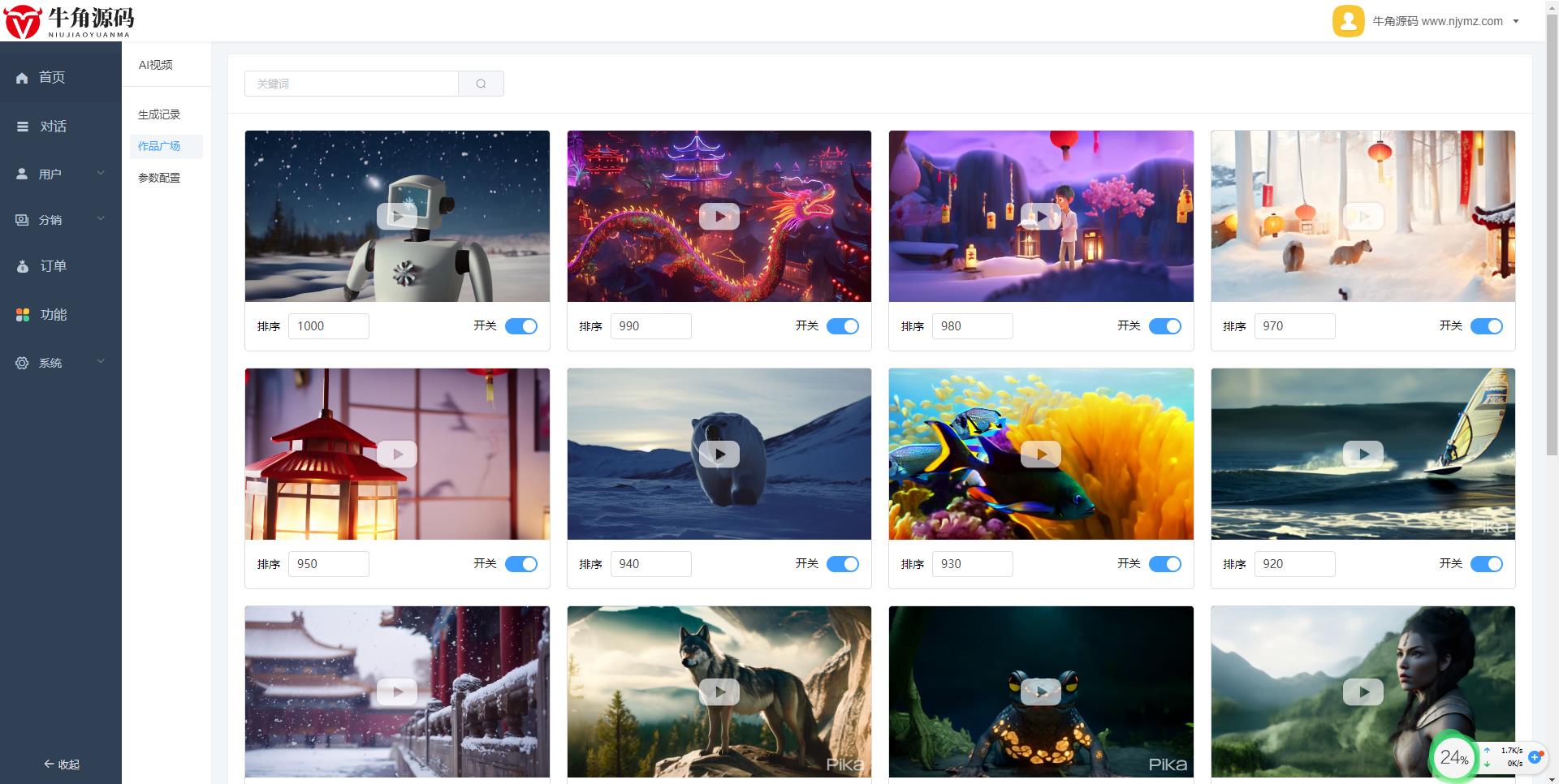Click the money bag icon beside 订单
Image resolution: width=1559 pixels, height=784 pixels.
[23, 266]
